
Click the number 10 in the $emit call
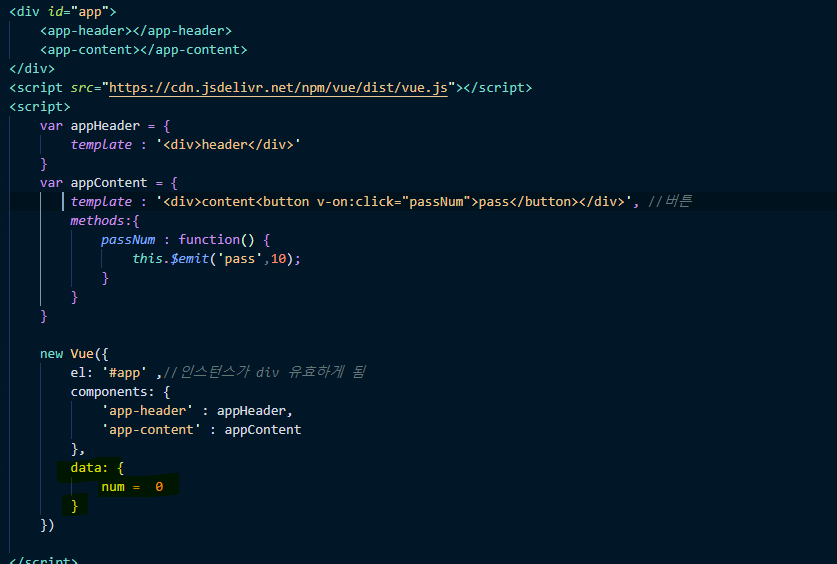[x=278, y=259]
